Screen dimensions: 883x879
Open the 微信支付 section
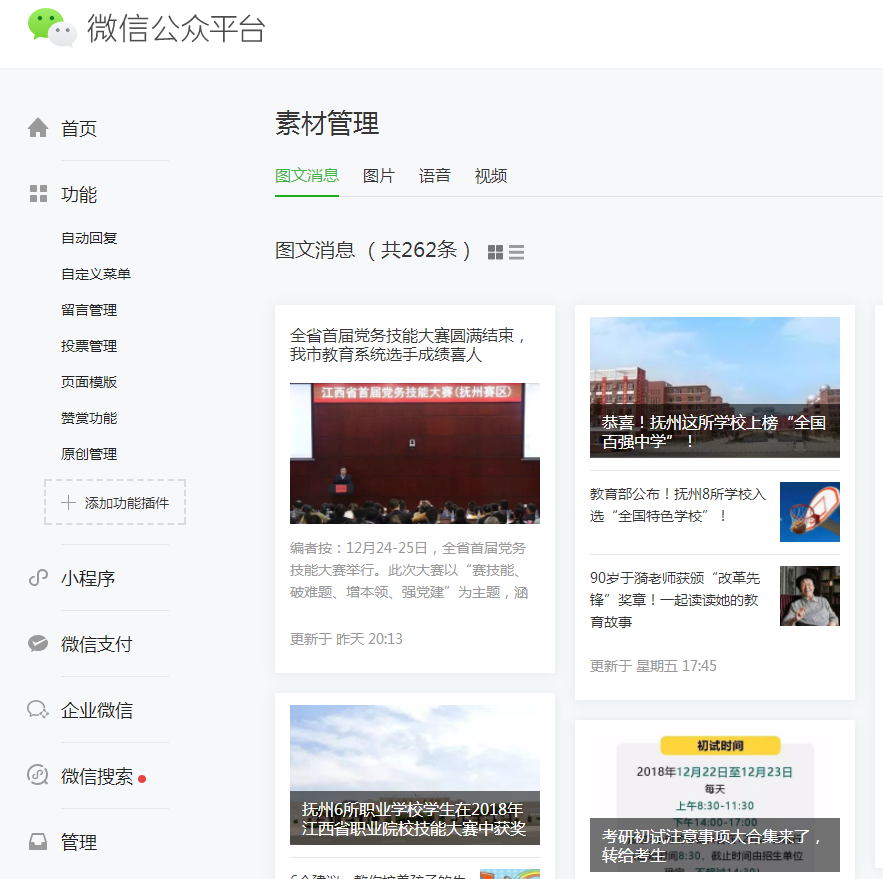pyautogui.click(x=97, y=644)
